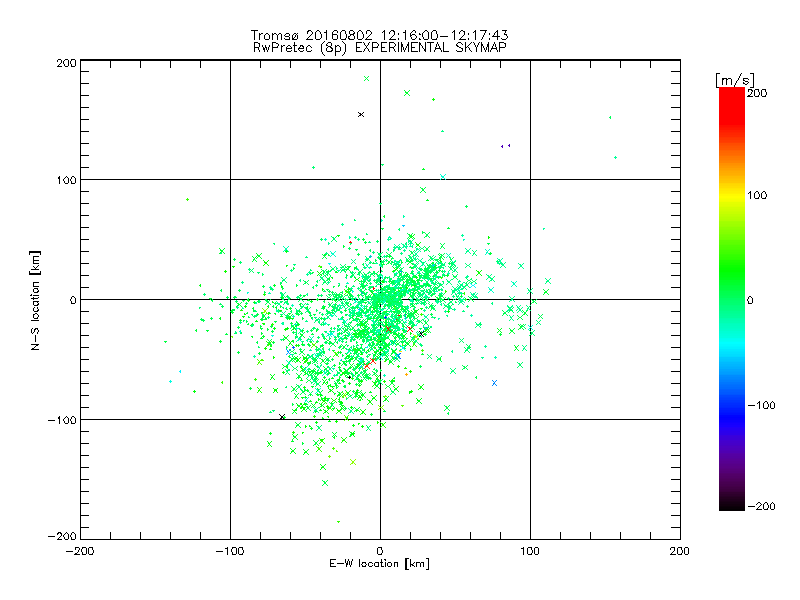
Task: Click the blue X marker at lower right of the cluster
Action: (x=494, y=383)
